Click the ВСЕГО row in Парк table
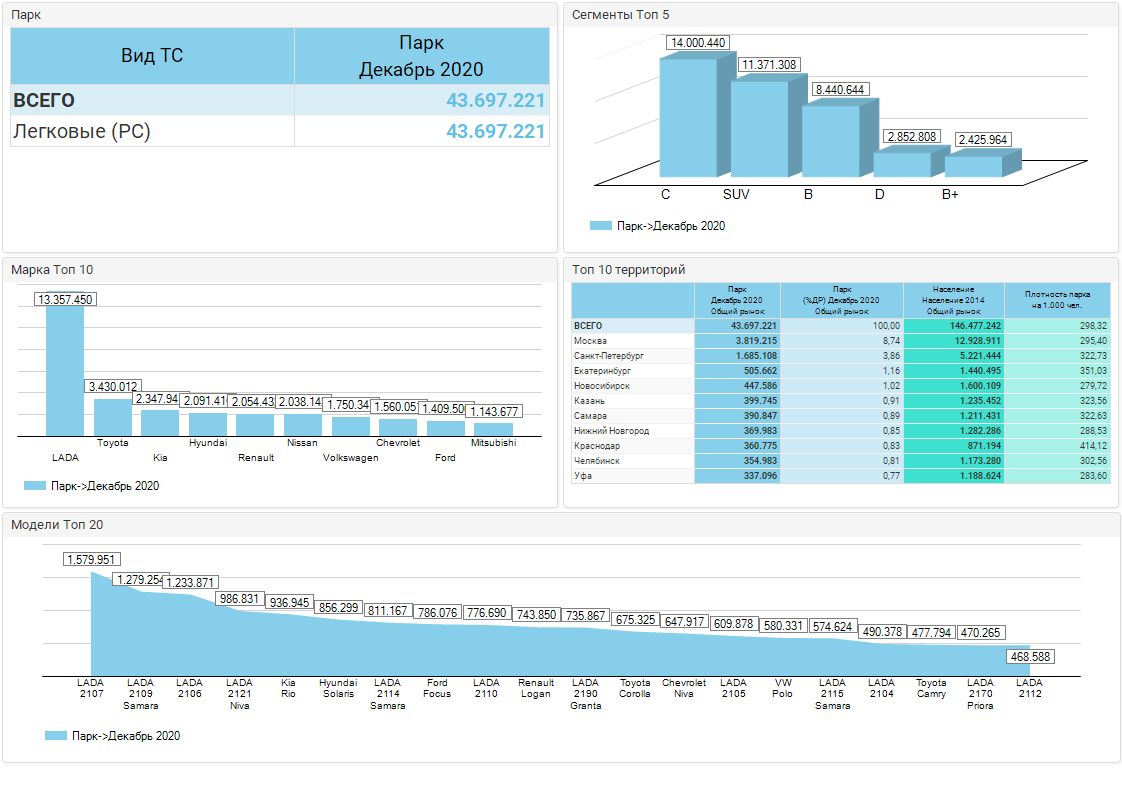 coord(44,101)
